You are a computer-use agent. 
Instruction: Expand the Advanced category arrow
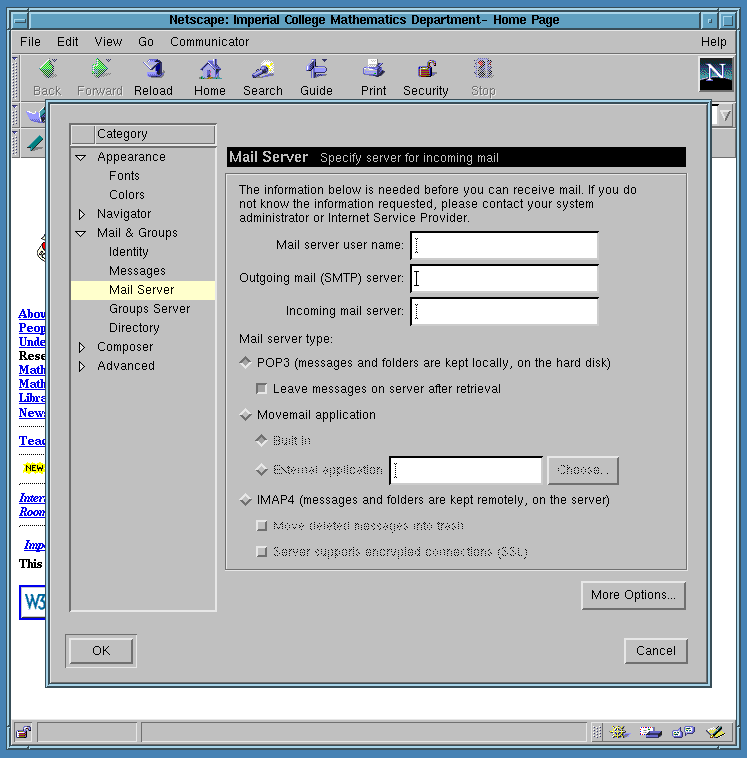(82, 366)
